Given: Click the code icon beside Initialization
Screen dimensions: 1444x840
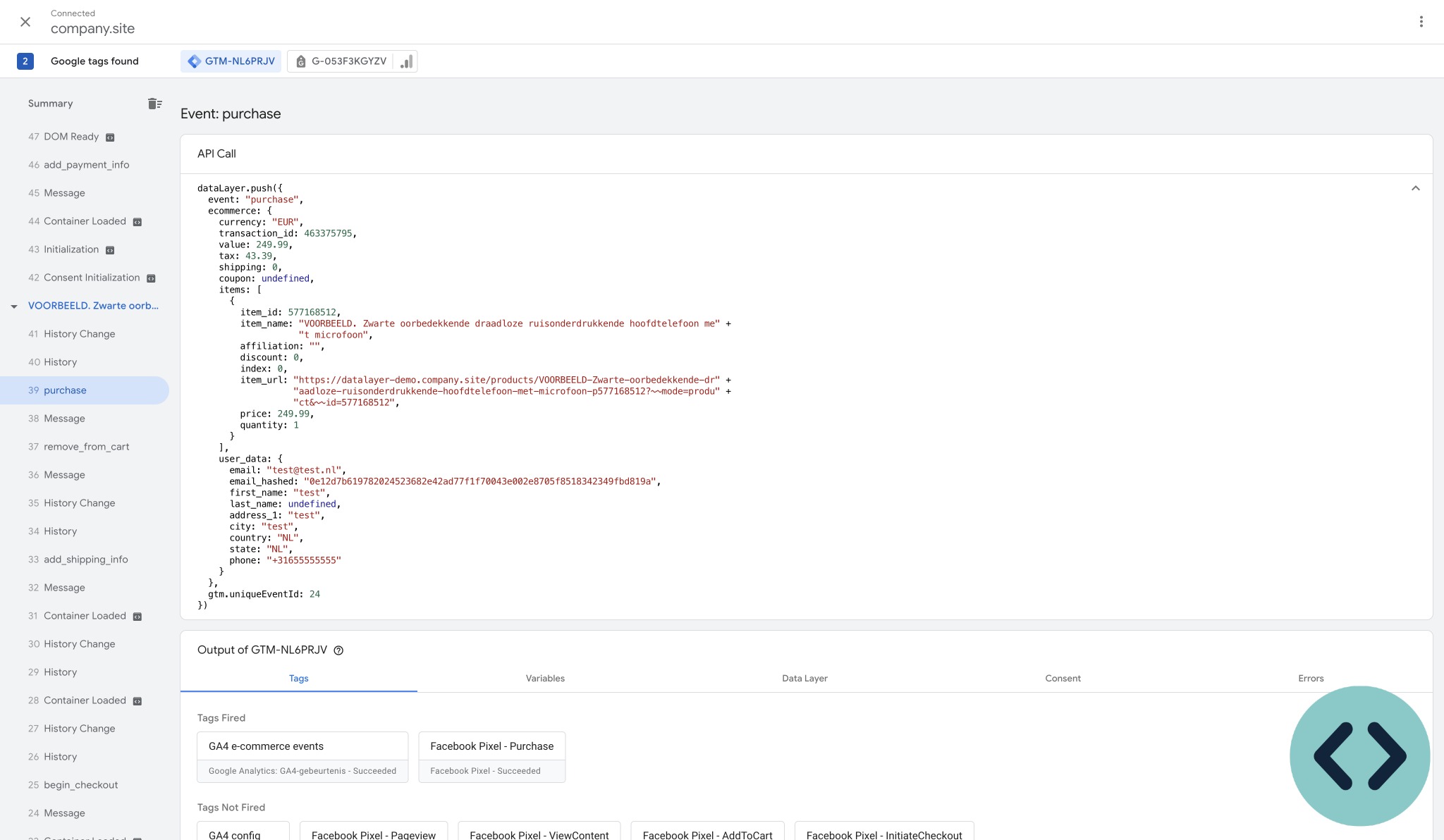Looking at the screenshot, I should [110, 250].
